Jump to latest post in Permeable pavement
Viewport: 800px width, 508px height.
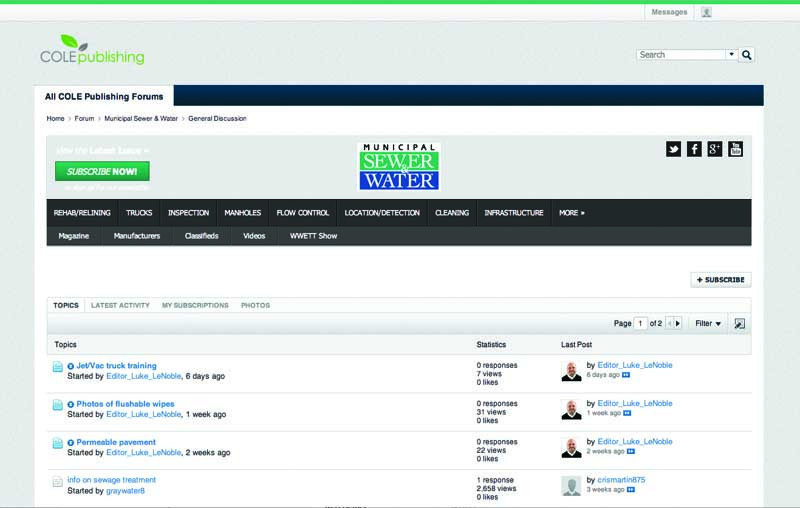(x=626, y=452)
